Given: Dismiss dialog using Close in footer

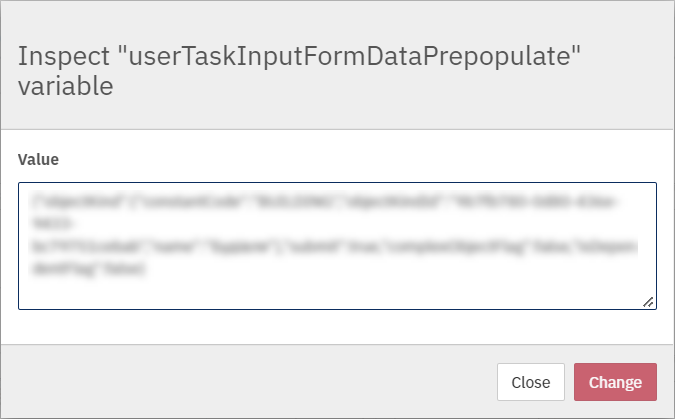Looking at the screenshot, I should click(530, 382).
